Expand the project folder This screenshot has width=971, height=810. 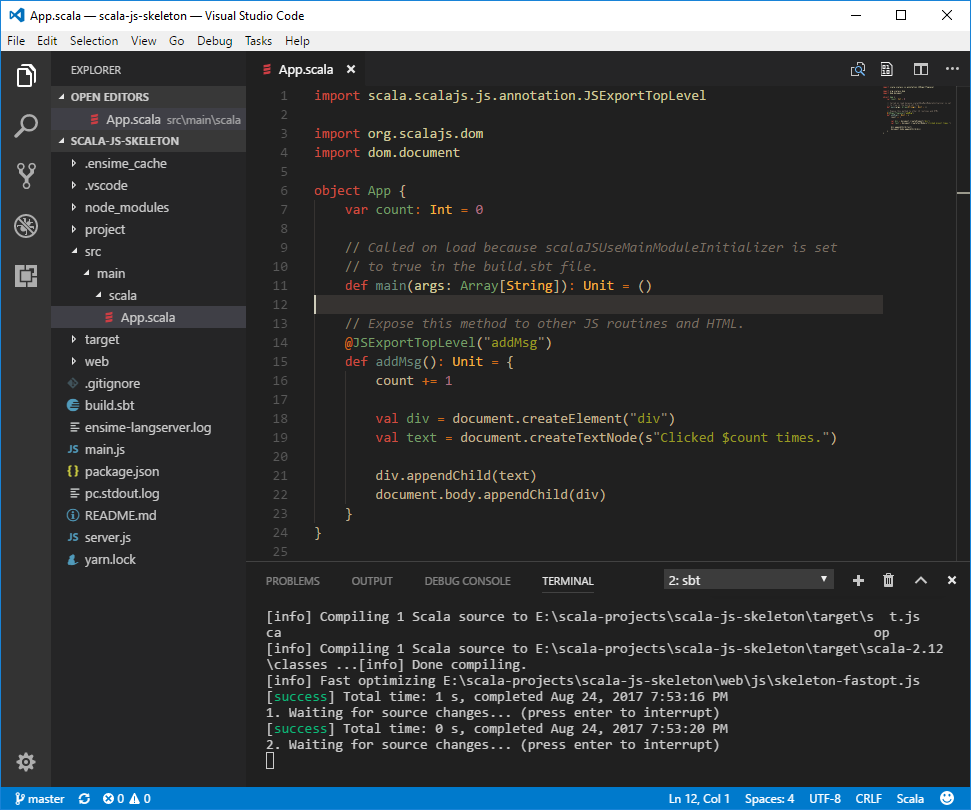(149, 229)
